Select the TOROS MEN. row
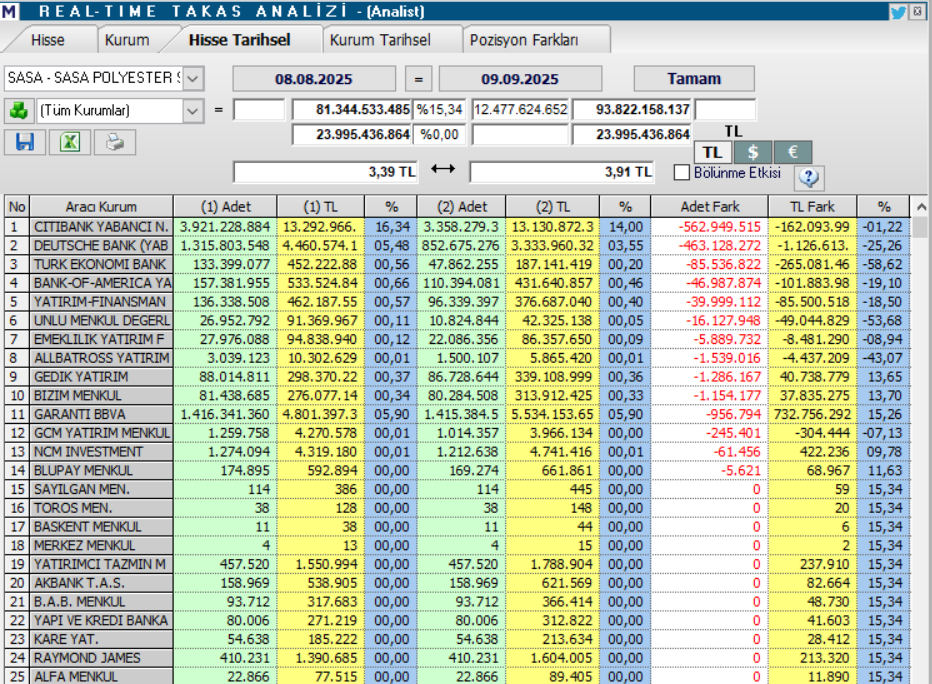Viewport: 932px width, 684px height. (458, 508)
